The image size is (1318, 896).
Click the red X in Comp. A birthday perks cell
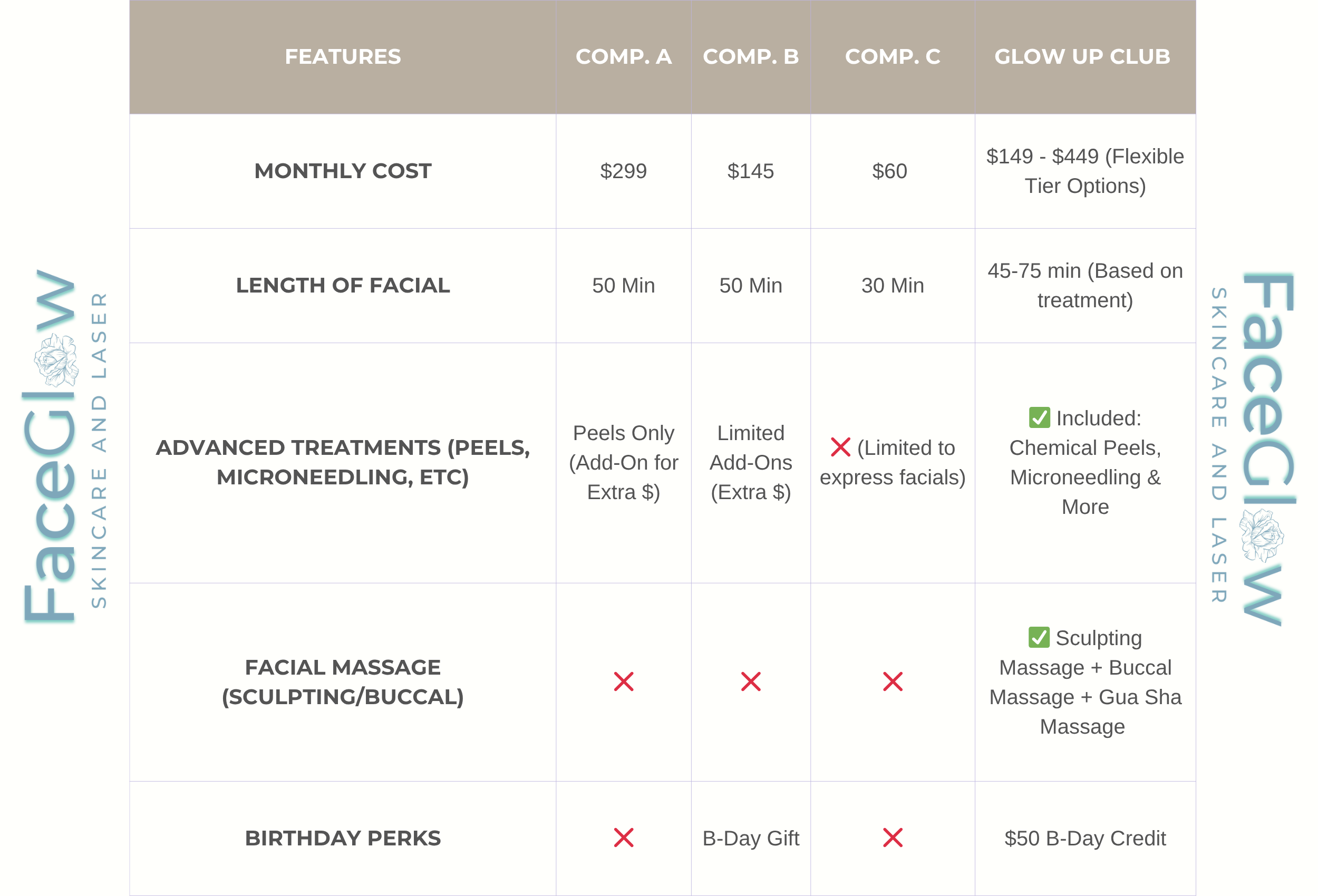tap(623, 837)
